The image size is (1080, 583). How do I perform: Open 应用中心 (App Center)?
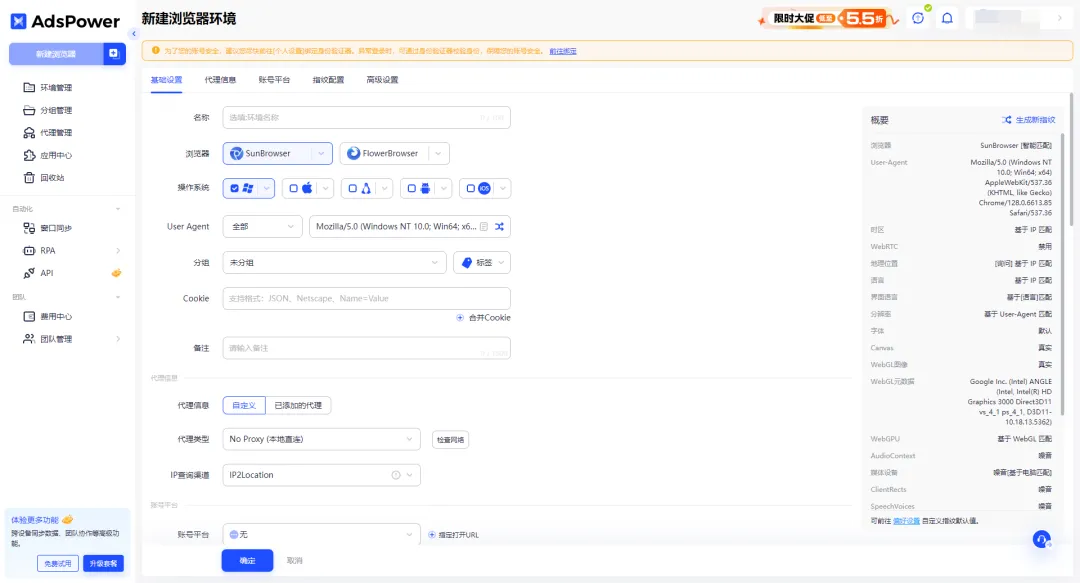pyautogui.click(x=48, y=155)
